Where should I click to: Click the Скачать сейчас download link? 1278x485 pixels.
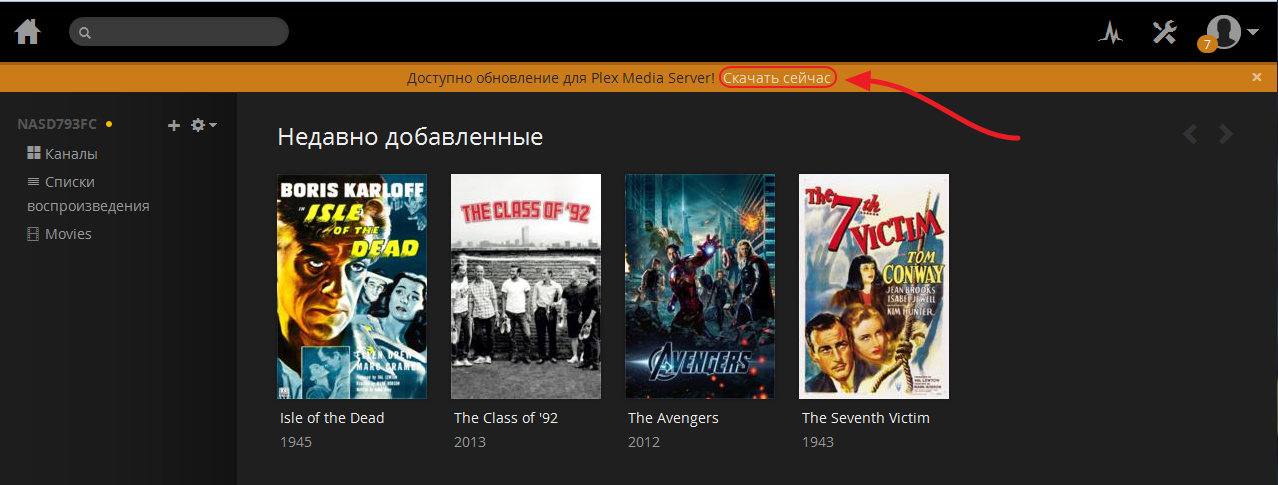pyautogui.click(x=777, y=78)
